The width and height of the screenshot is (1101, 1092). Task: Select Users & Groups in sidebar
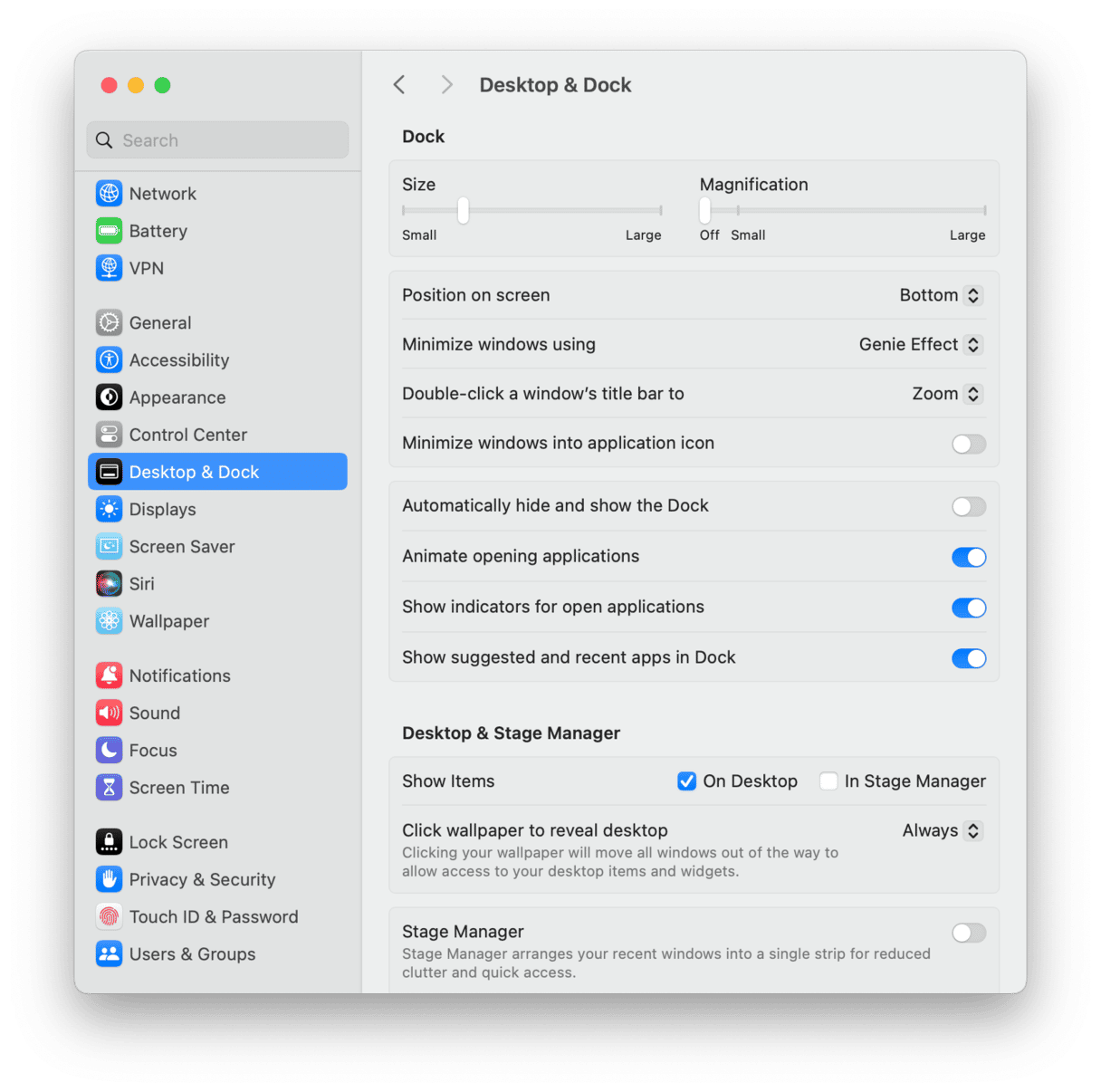pos(217,953)
